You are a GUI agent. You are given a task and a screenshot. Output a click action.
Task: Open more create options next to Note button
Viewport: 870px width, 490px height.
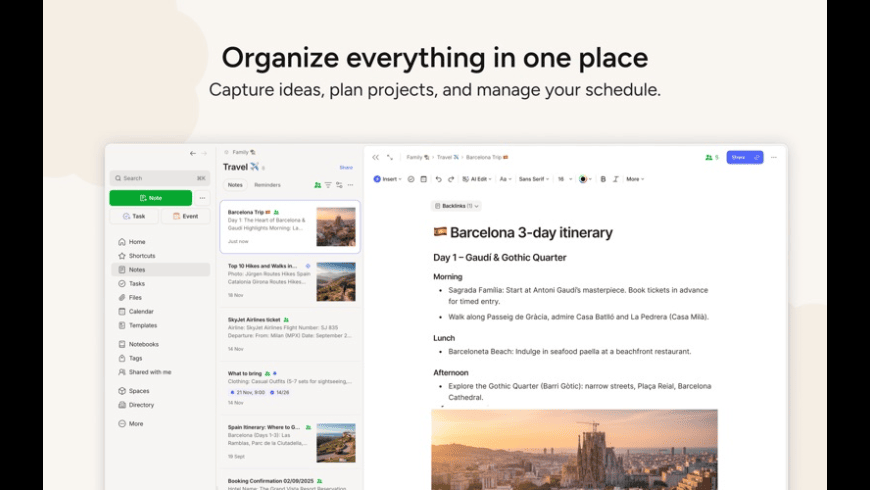point(202,198)
